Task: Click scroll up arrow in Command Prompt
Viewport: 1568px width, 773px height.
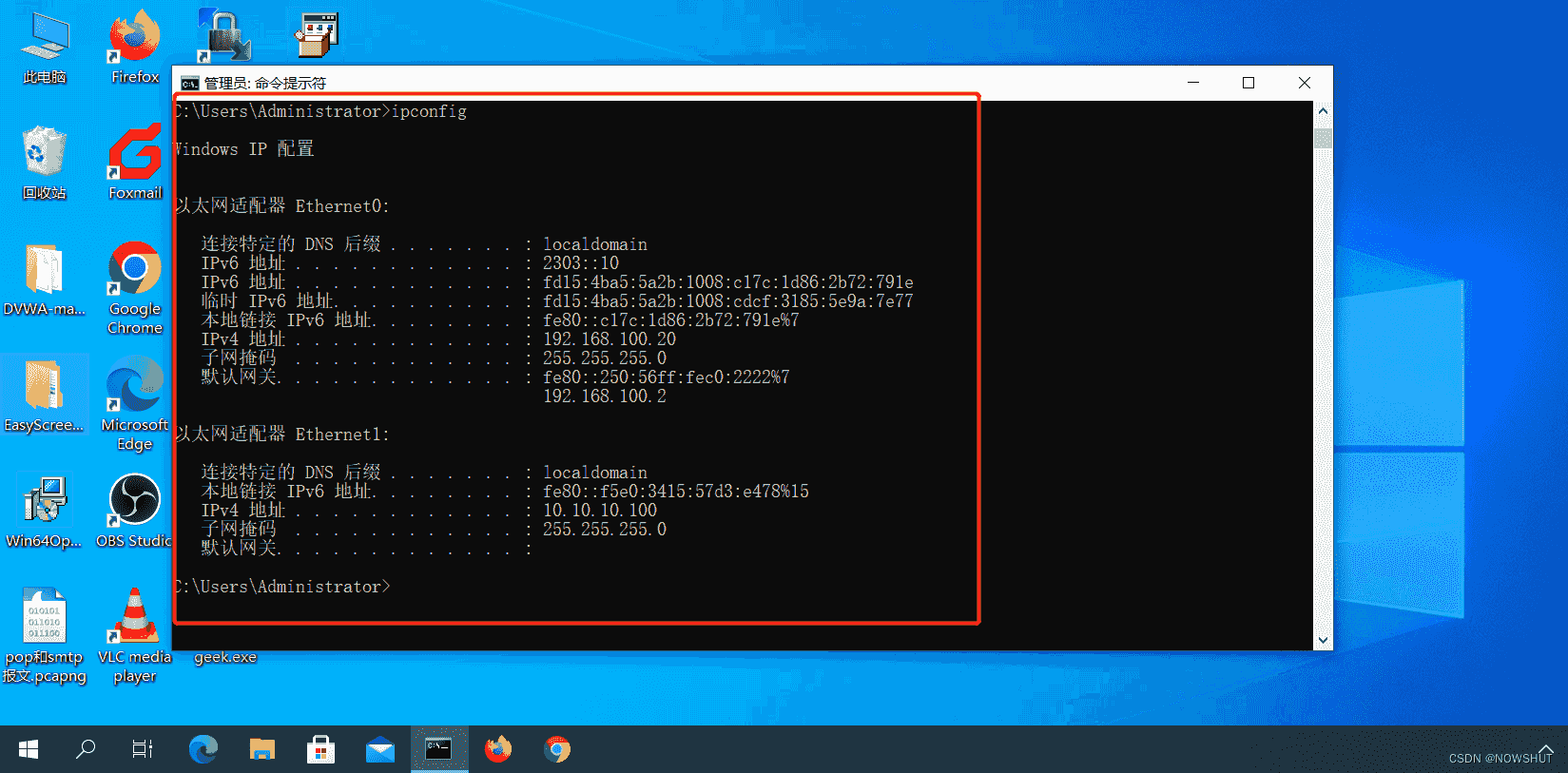Action: (x=1323, y=111)
